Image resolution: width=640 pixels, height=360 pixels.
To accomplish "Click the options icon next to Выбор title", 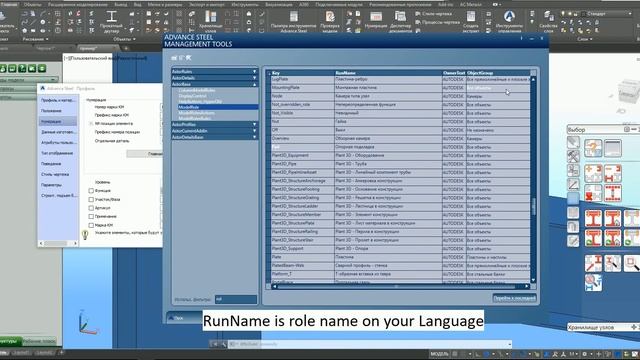I will pos(627,129).
